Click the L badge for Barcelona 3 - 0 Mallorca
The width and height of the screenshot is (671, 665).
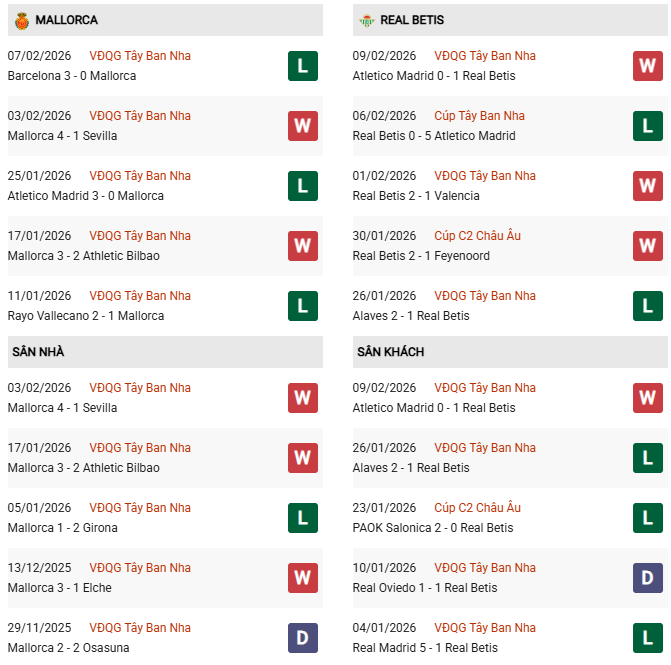303,66
